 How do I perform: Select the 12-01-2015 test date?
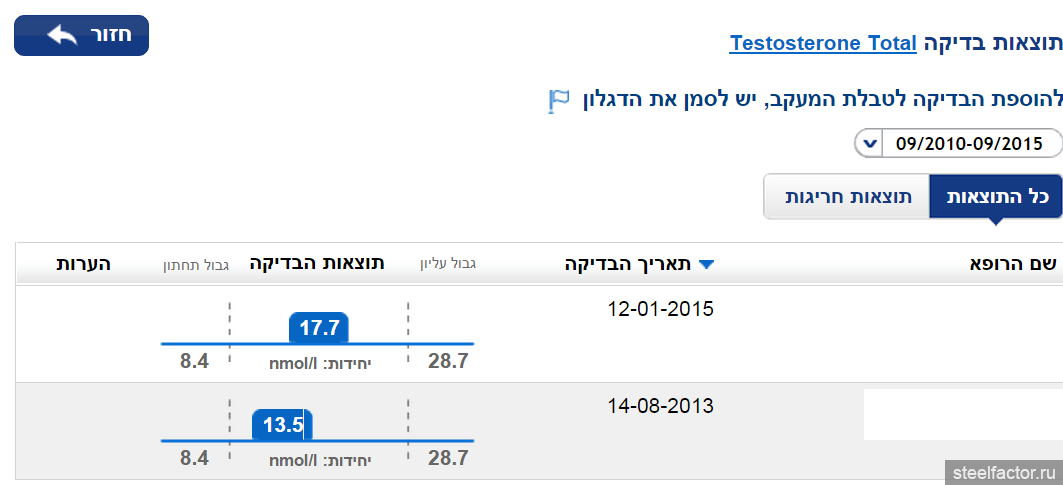660,308
